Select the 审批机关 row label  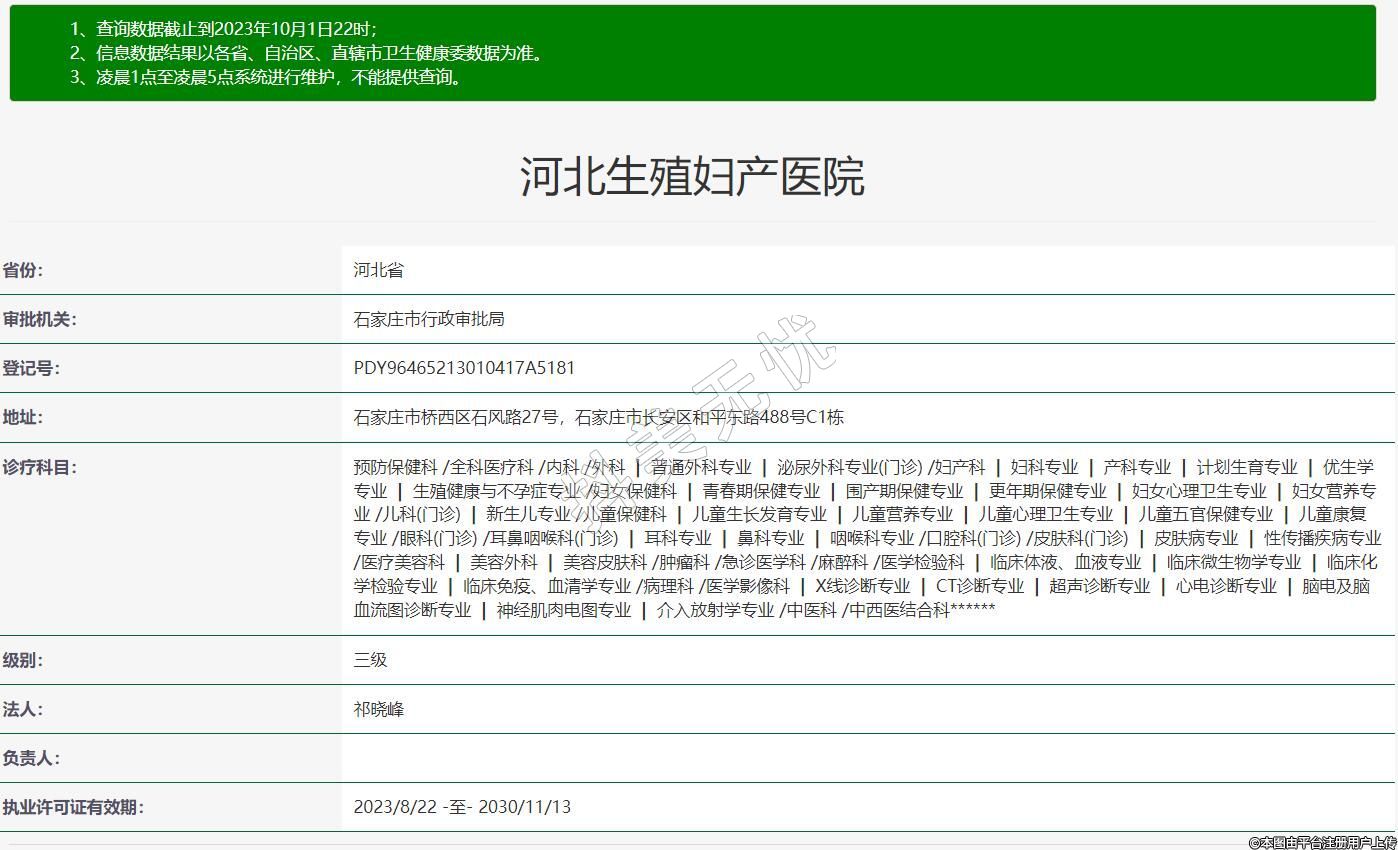coord(39,319)
